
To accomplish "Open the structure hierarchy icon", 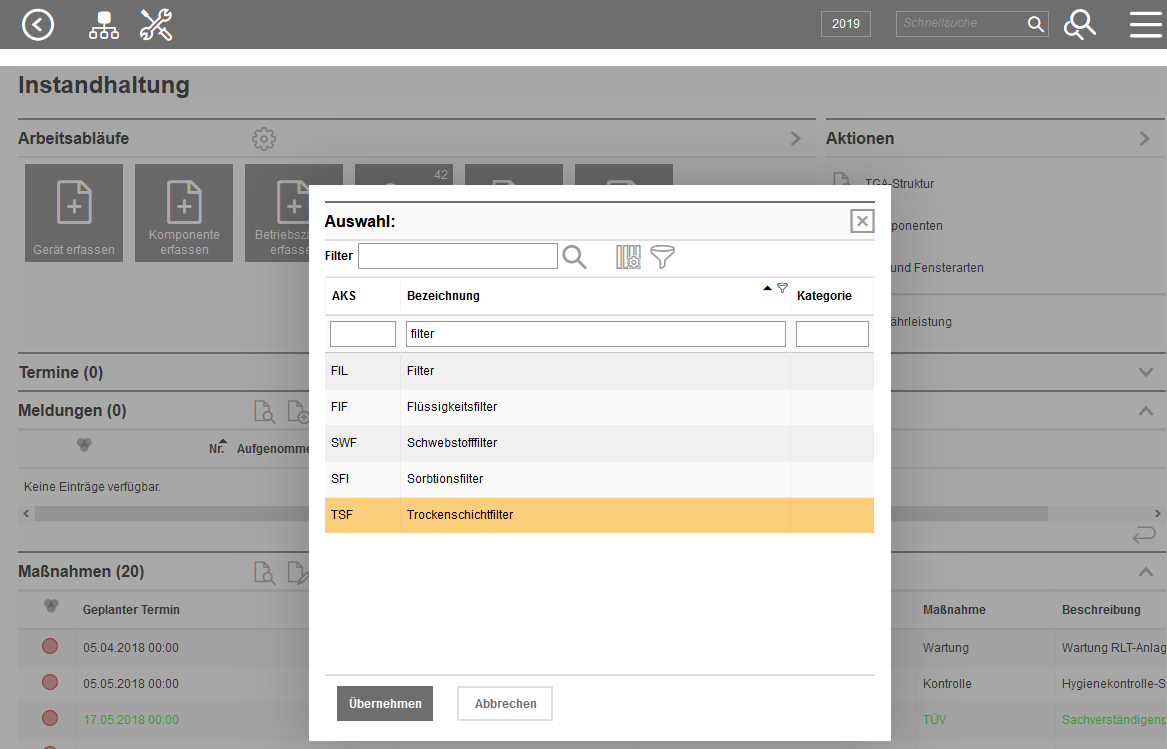I will pos(103,25).
